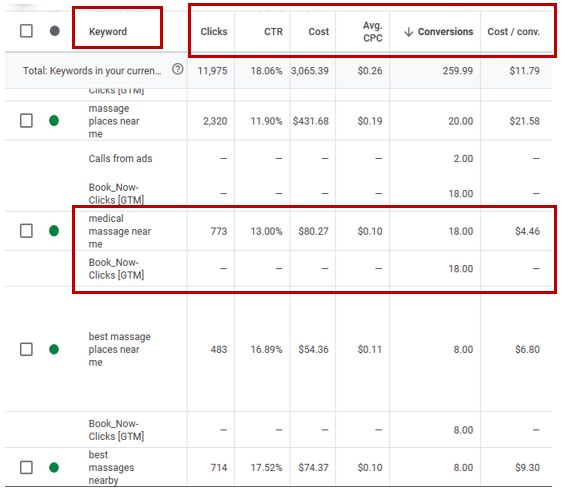
Task: Click the $431.68 cost cell
Action: 311,121
